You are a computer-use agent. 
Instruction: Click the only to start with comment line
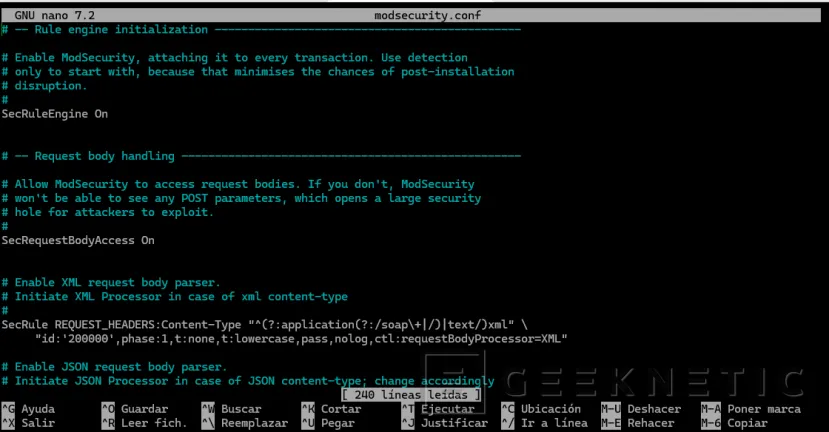pos(257,71)
